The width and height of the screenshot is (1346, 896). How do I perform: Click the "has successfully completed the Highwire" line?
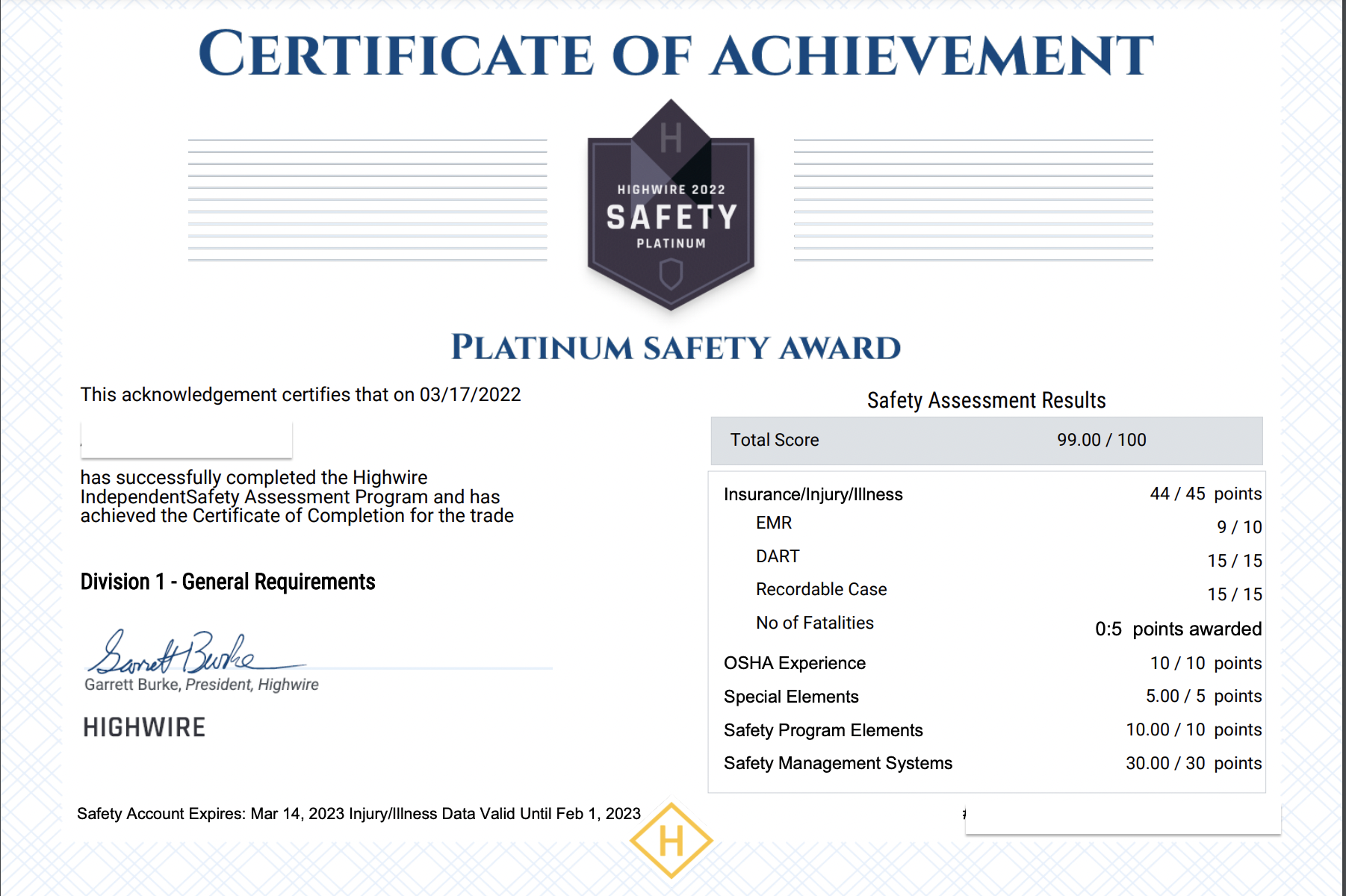pos(254,477)
